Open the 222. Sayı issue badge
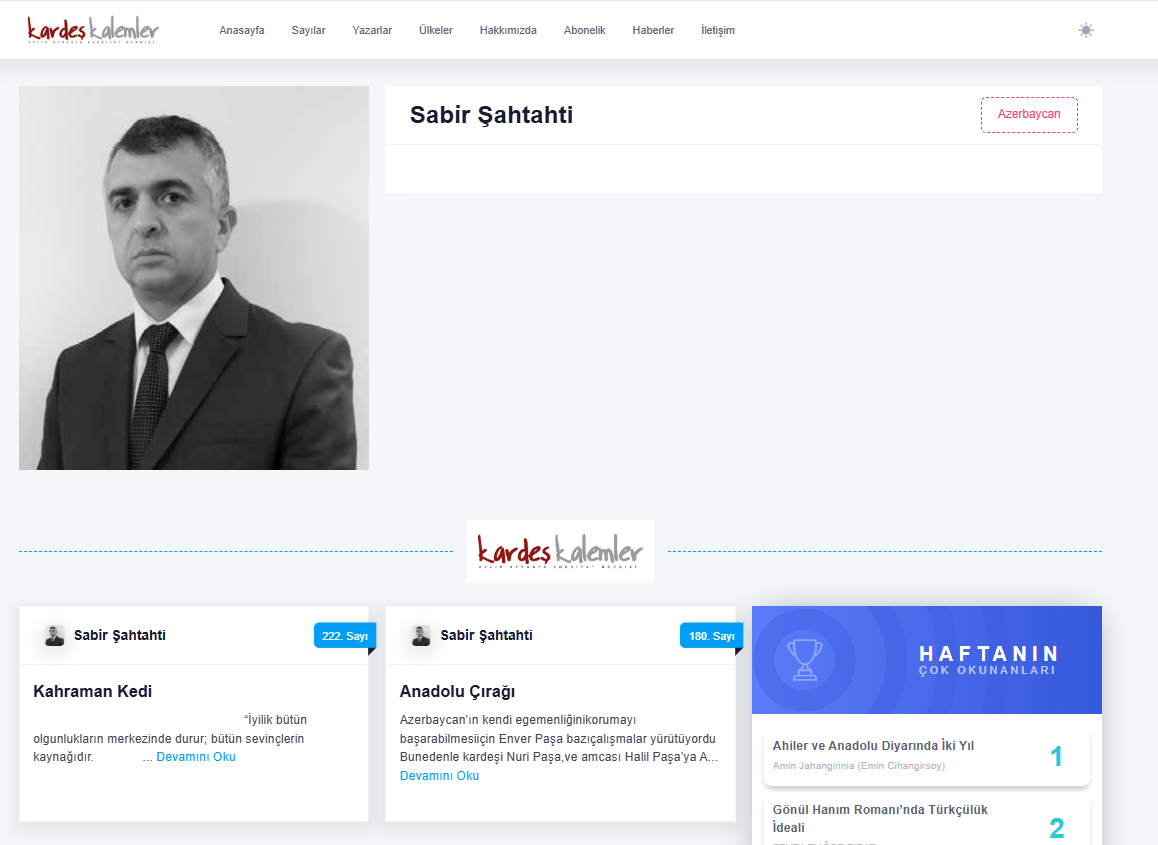This screenshot has height=845, width=1158. pyautogui.click(x=345, y=636)
